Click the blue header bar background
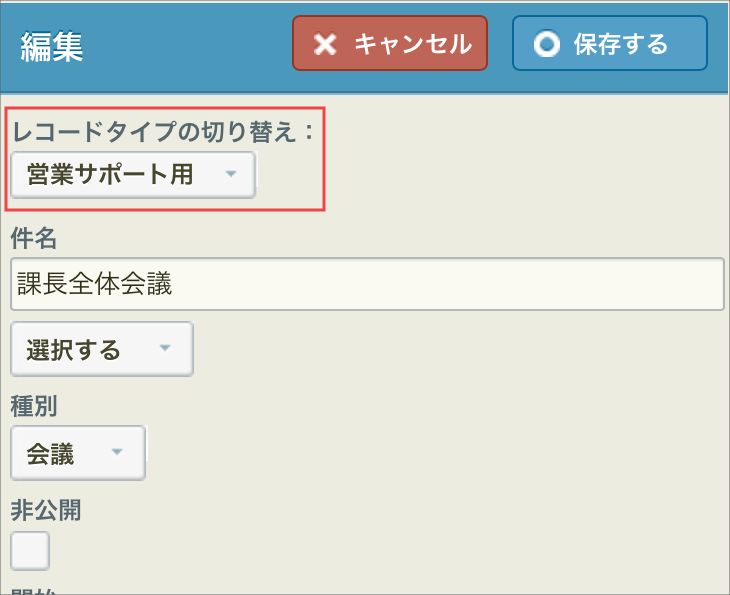The image size is (730, 595). pos(190,46)
